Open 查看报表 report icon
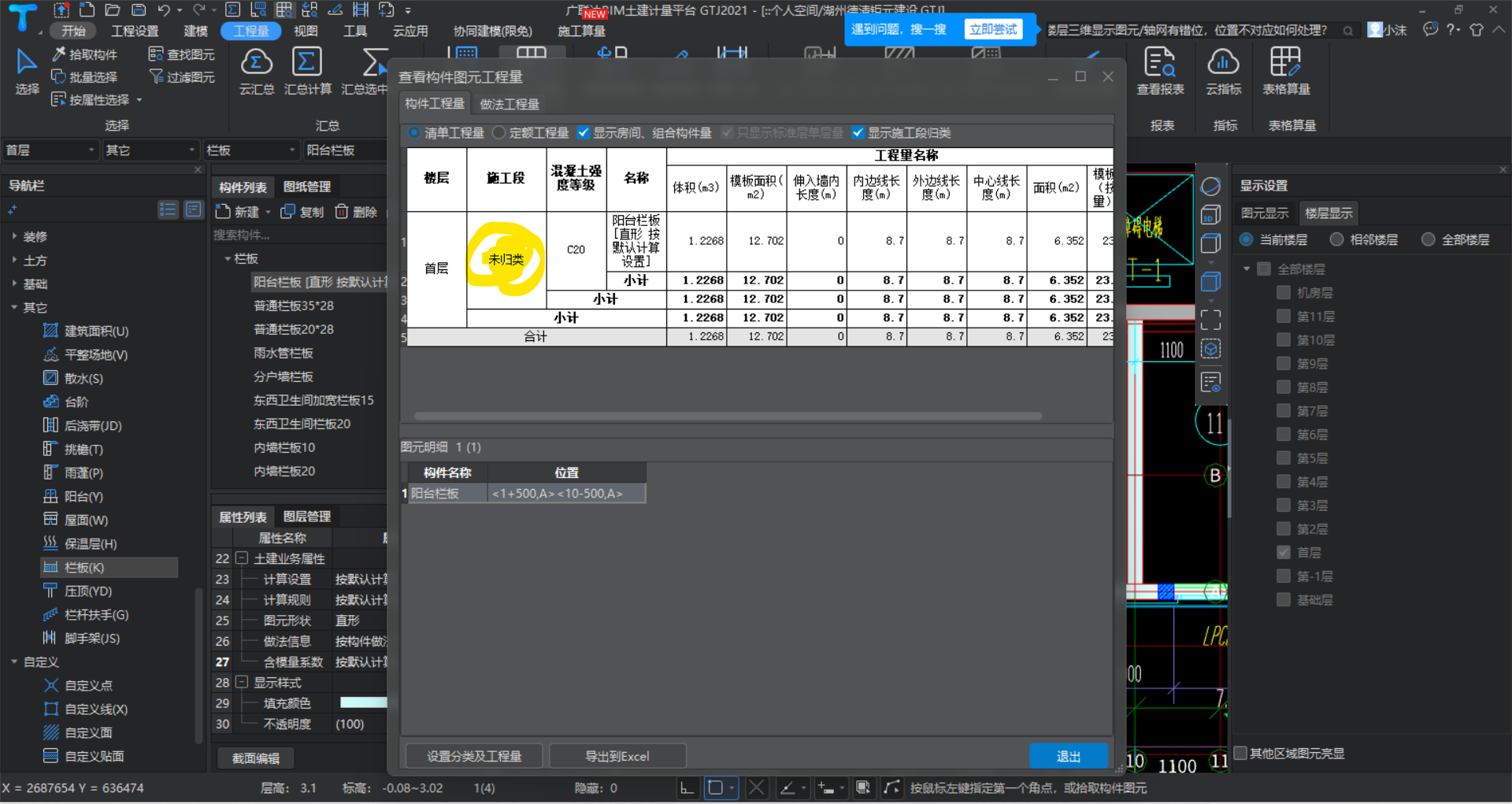 pyautogui.click(x=1159, y=62)
